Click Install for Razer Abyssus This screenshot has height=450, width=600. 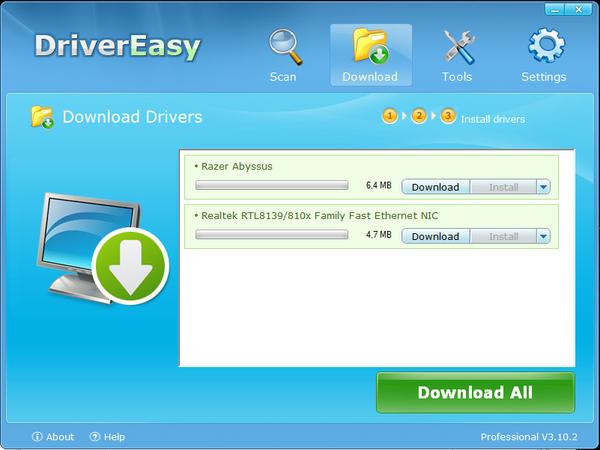tap(503, 186)
